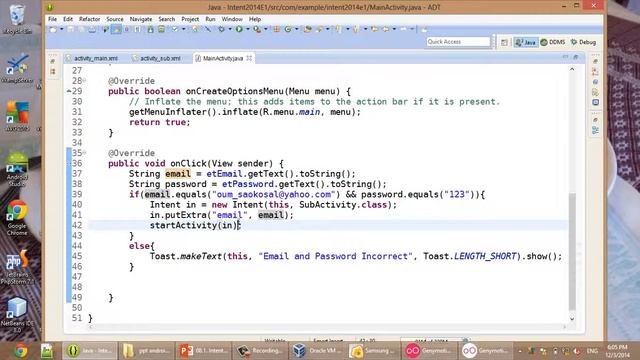Open the Samsung taskbar item
Image resolution: width=640 pixels, height=360 pixels.
pos(373,351)
